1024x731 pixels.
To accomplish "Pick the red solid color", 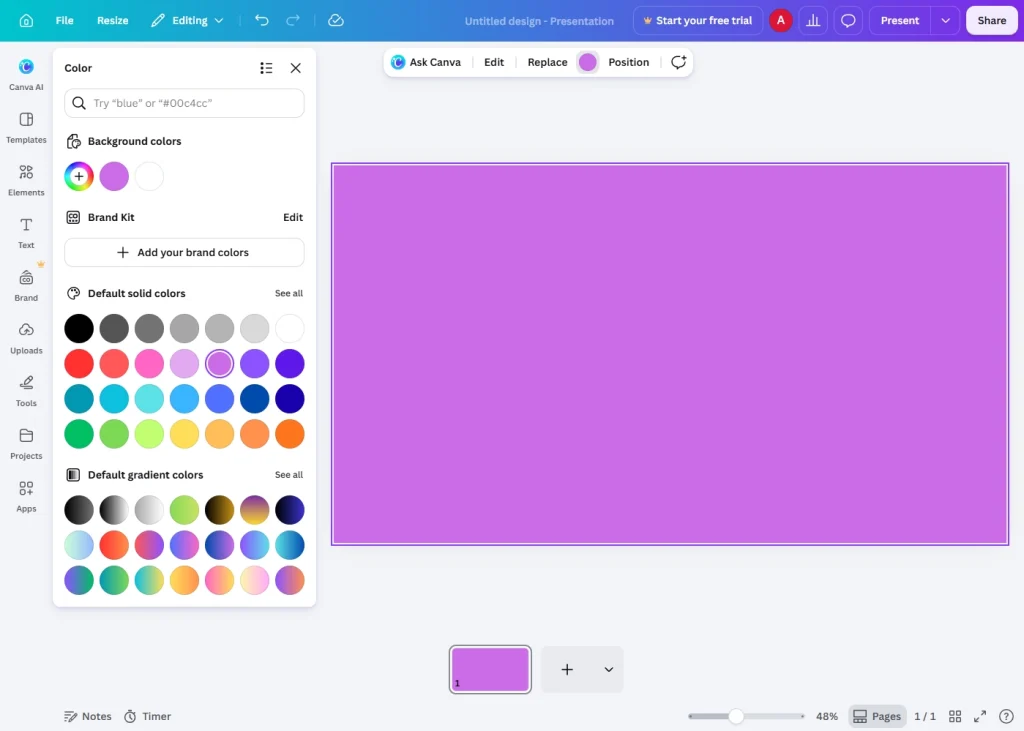I will tap(79, 364).
